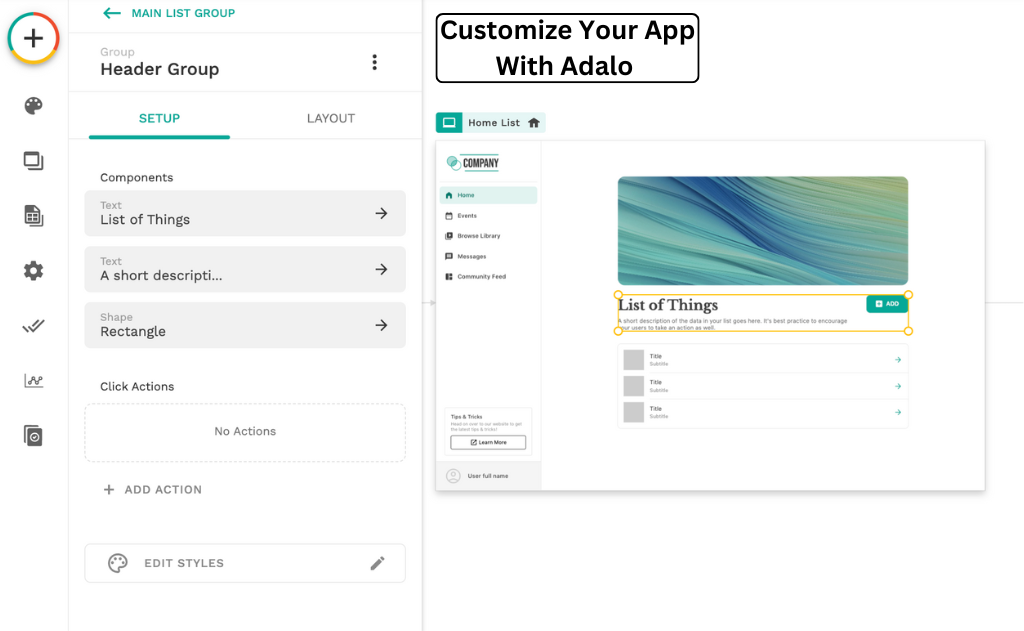Open the Version History icon in sidebar
This screenshot has height=631, width=1024.
pos(34,436)
